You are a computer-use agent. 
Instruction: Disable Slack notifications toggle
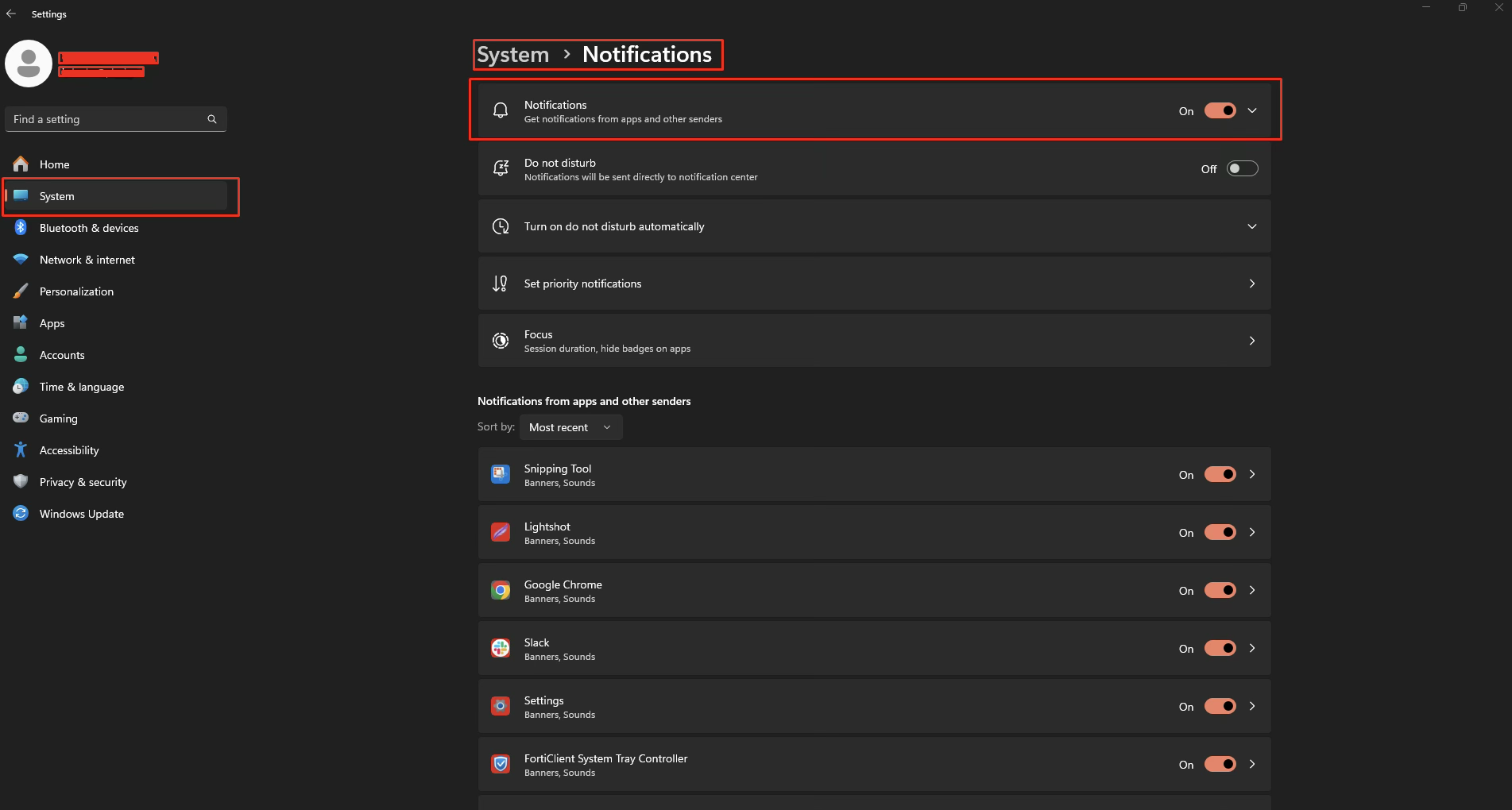pos(1220,649)
